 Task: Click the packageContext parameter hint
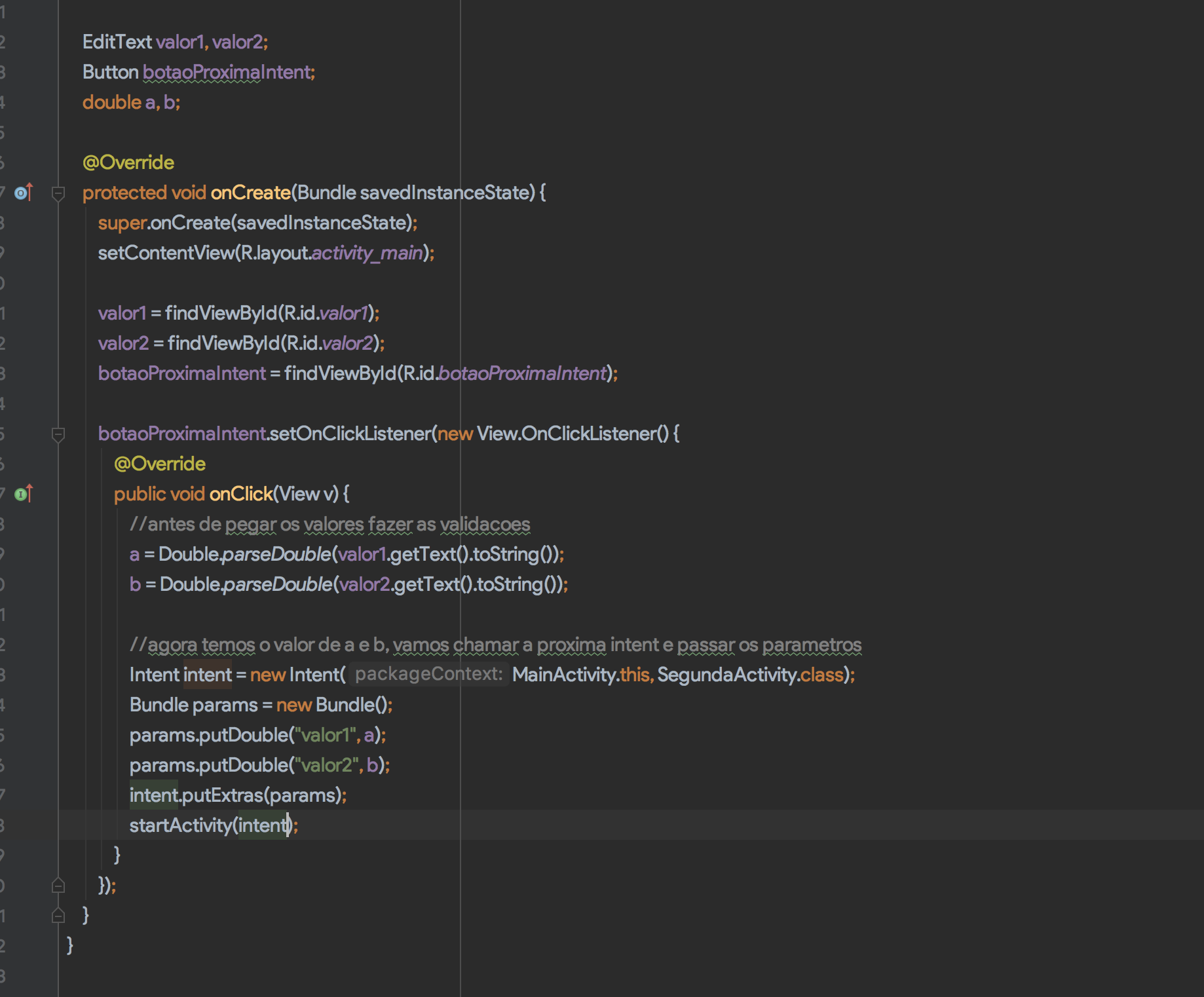click(x=429, y=674)
